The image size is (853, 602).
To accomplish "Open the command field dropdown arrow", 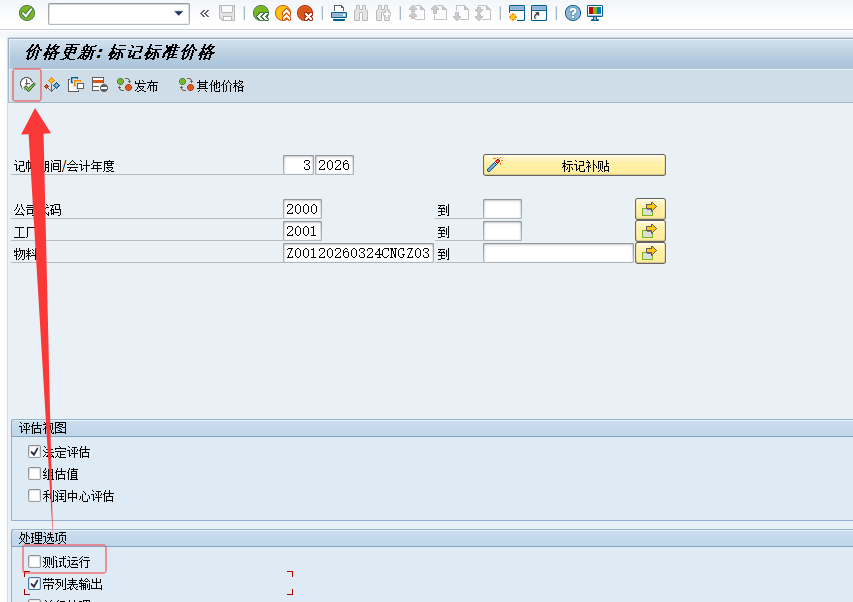I will pyautogui.click(x=180, y=13).
